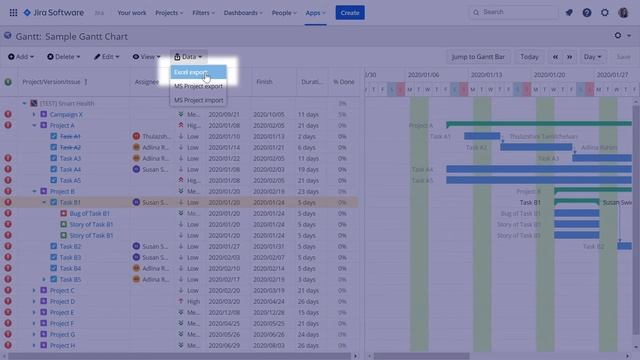Image resolution: width=640 pixels, height=360 pixels.
Task: Go to previous timeline period arrows
Action: [555, 57]
